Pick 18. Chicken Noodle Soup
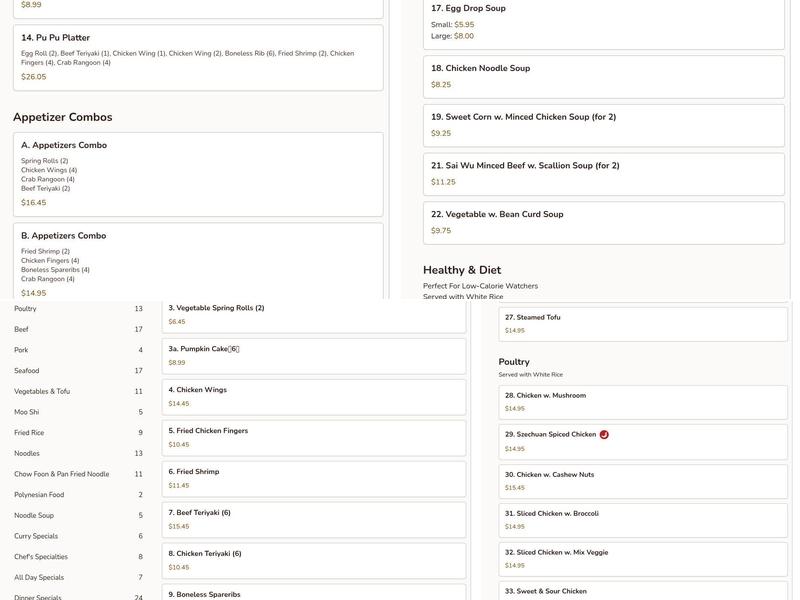This screenshot has width=800, height=600. click(x=603, y=76)
